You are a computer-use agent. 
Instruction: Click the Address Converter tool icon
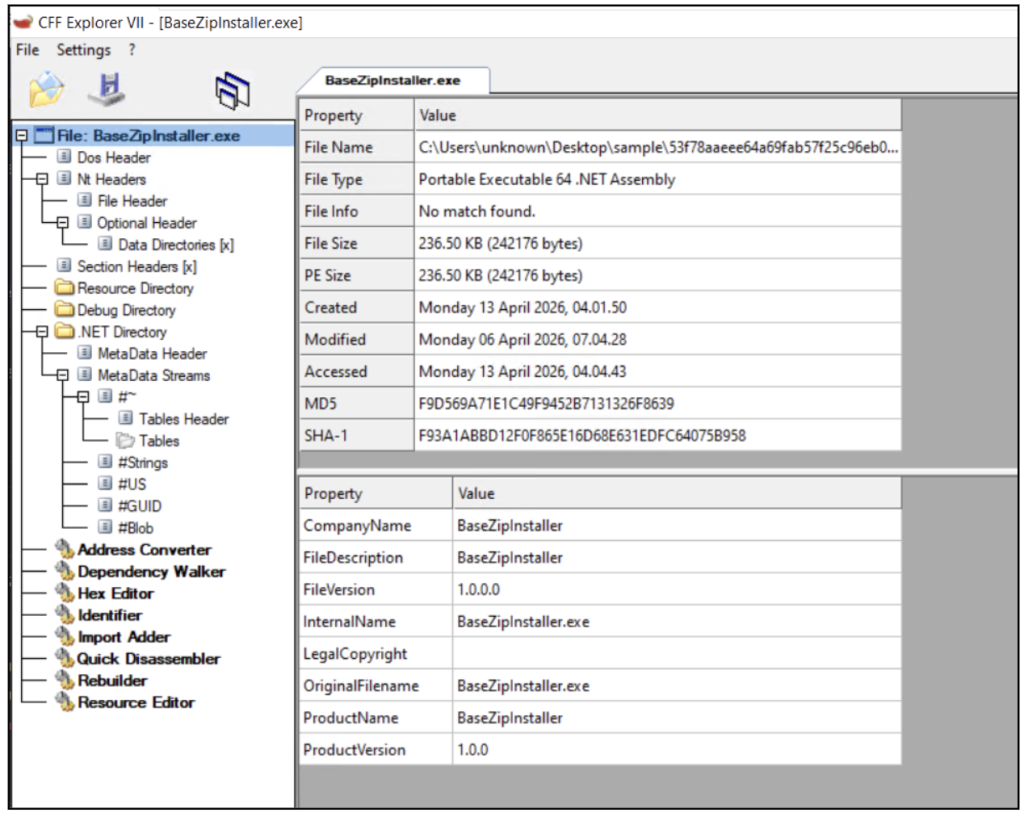(64, 549)
